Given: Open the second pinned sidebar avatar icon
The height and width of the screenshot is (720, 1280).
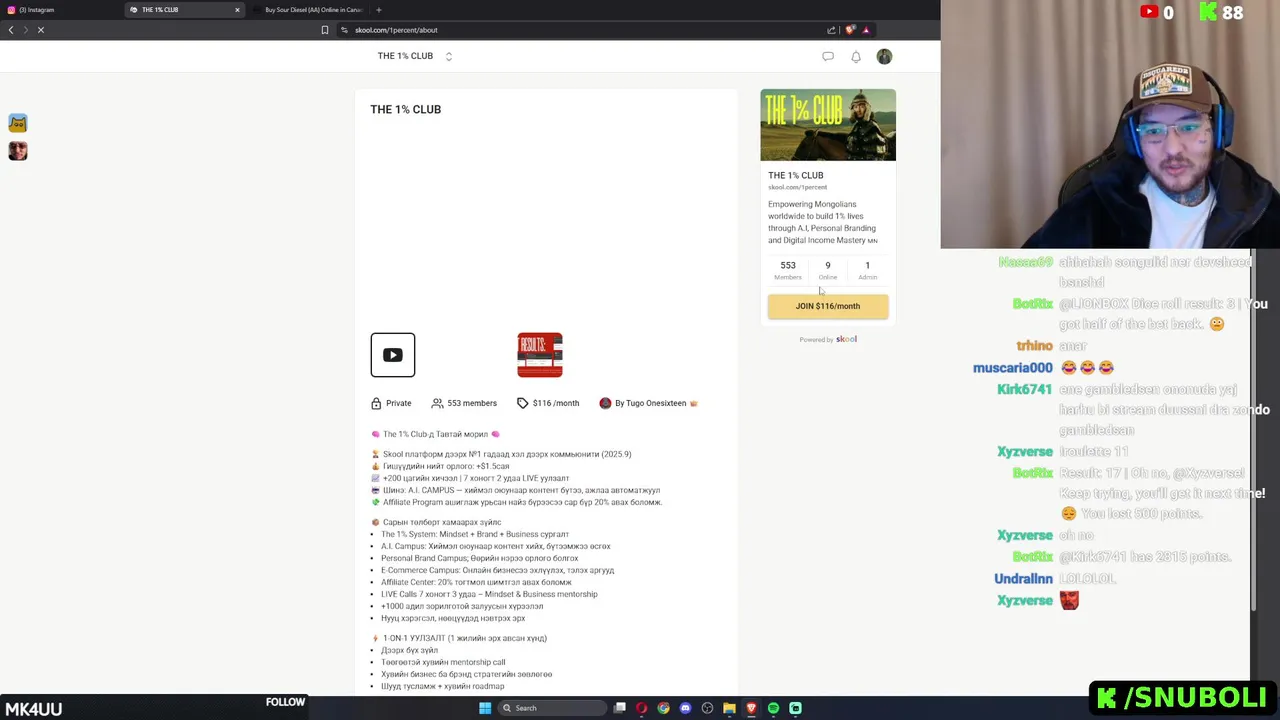Looking at the screenshot, I should pos(18,151).
